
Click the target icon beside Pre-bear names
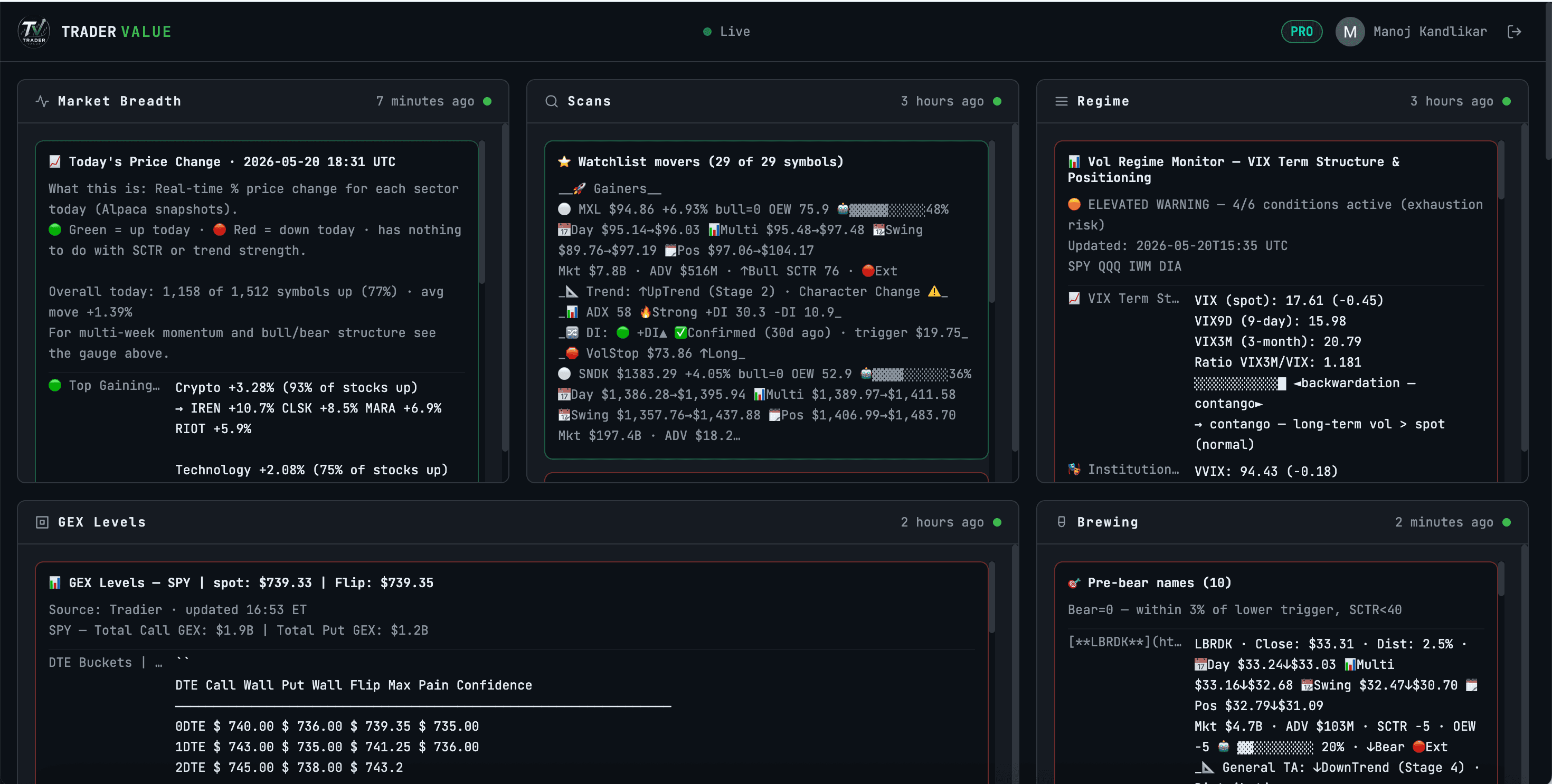coord(1074,582)
